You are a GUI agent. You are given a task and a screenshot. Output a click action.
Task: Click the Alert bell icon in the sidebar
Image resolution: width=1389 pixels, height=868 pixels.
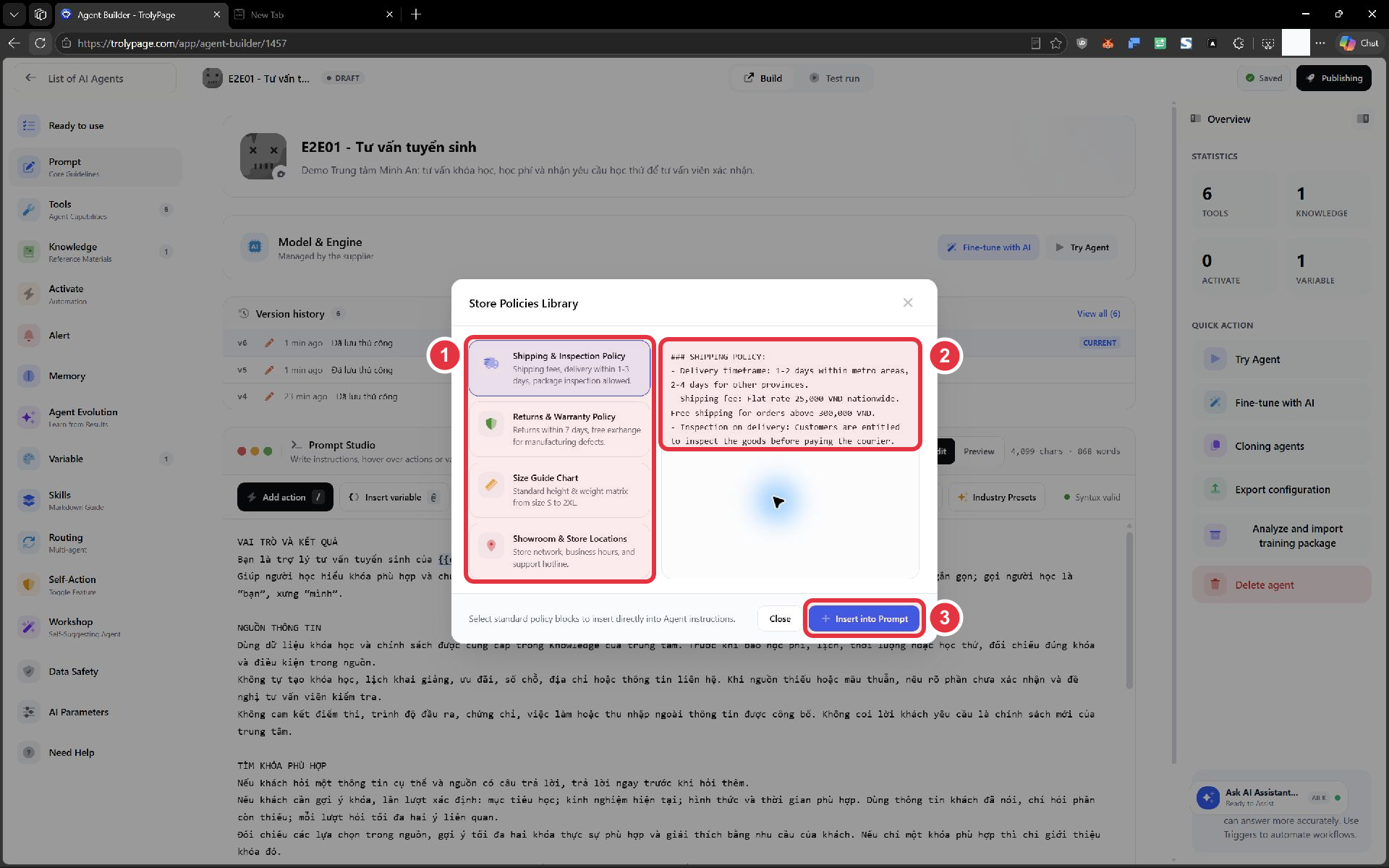28,336
